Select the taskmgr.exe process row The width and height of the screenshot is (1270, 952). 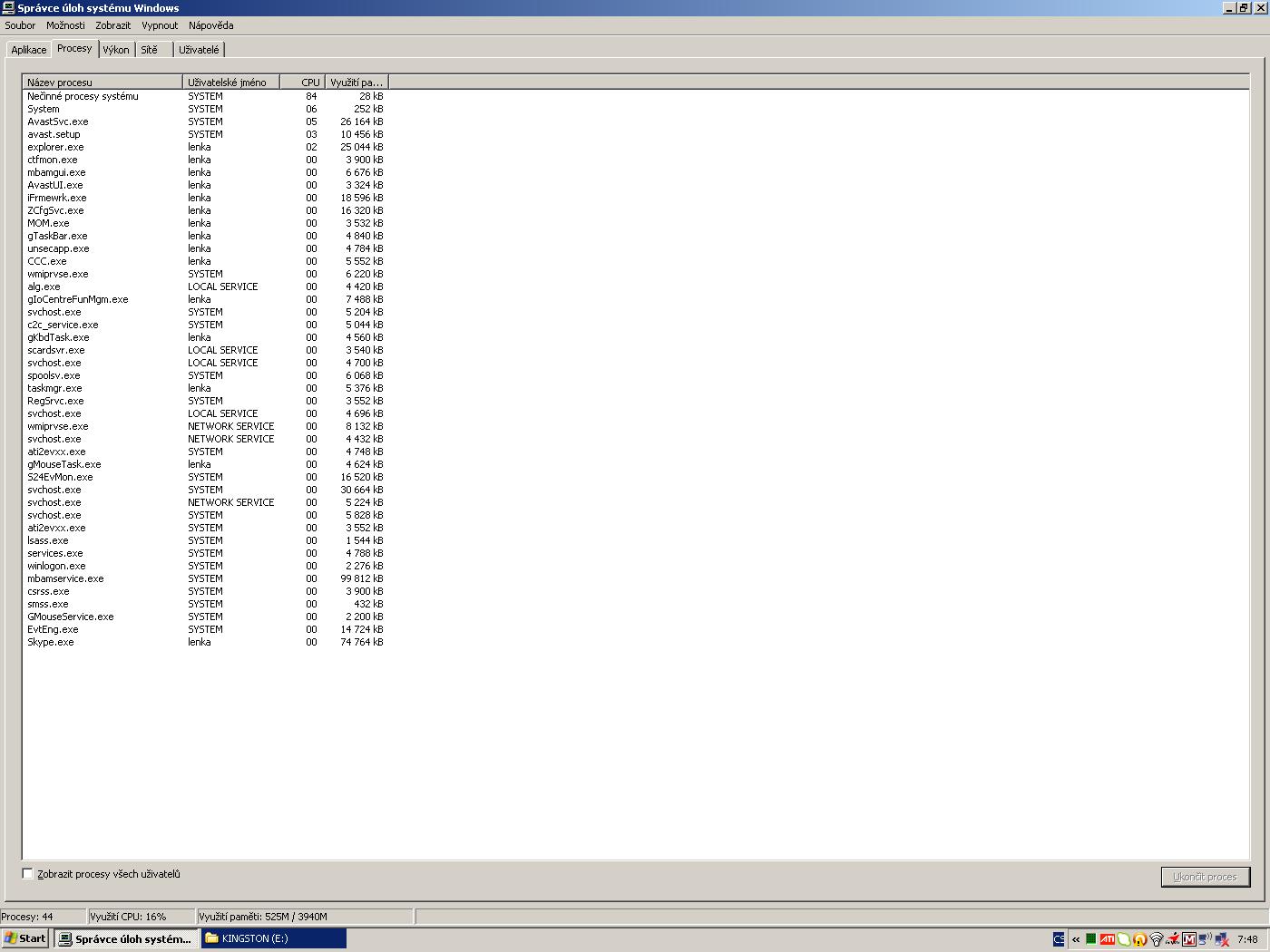tap(205, 388)
